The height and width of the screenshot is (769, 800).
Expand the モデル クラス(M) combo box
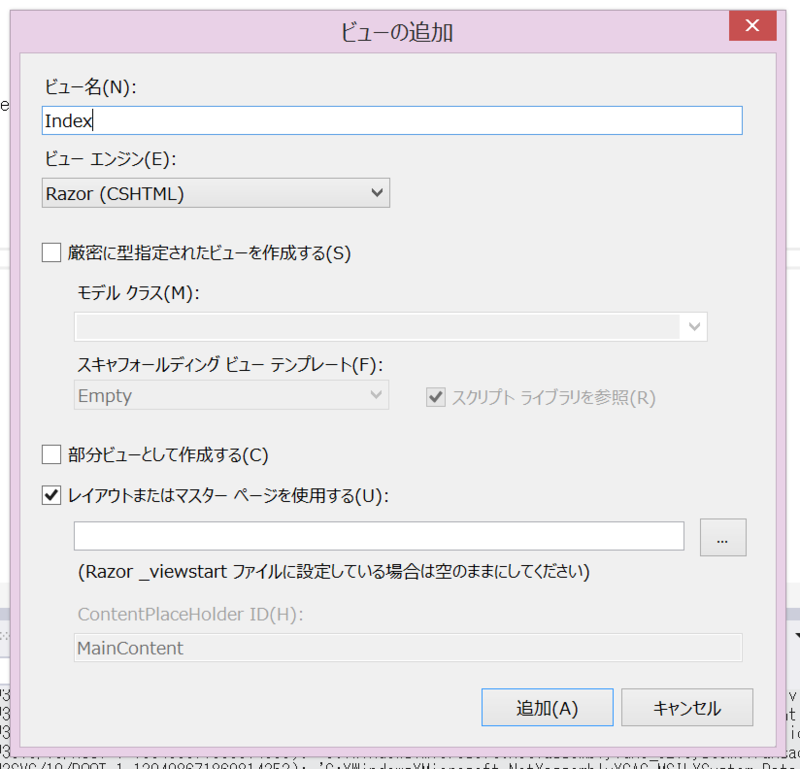694,326
